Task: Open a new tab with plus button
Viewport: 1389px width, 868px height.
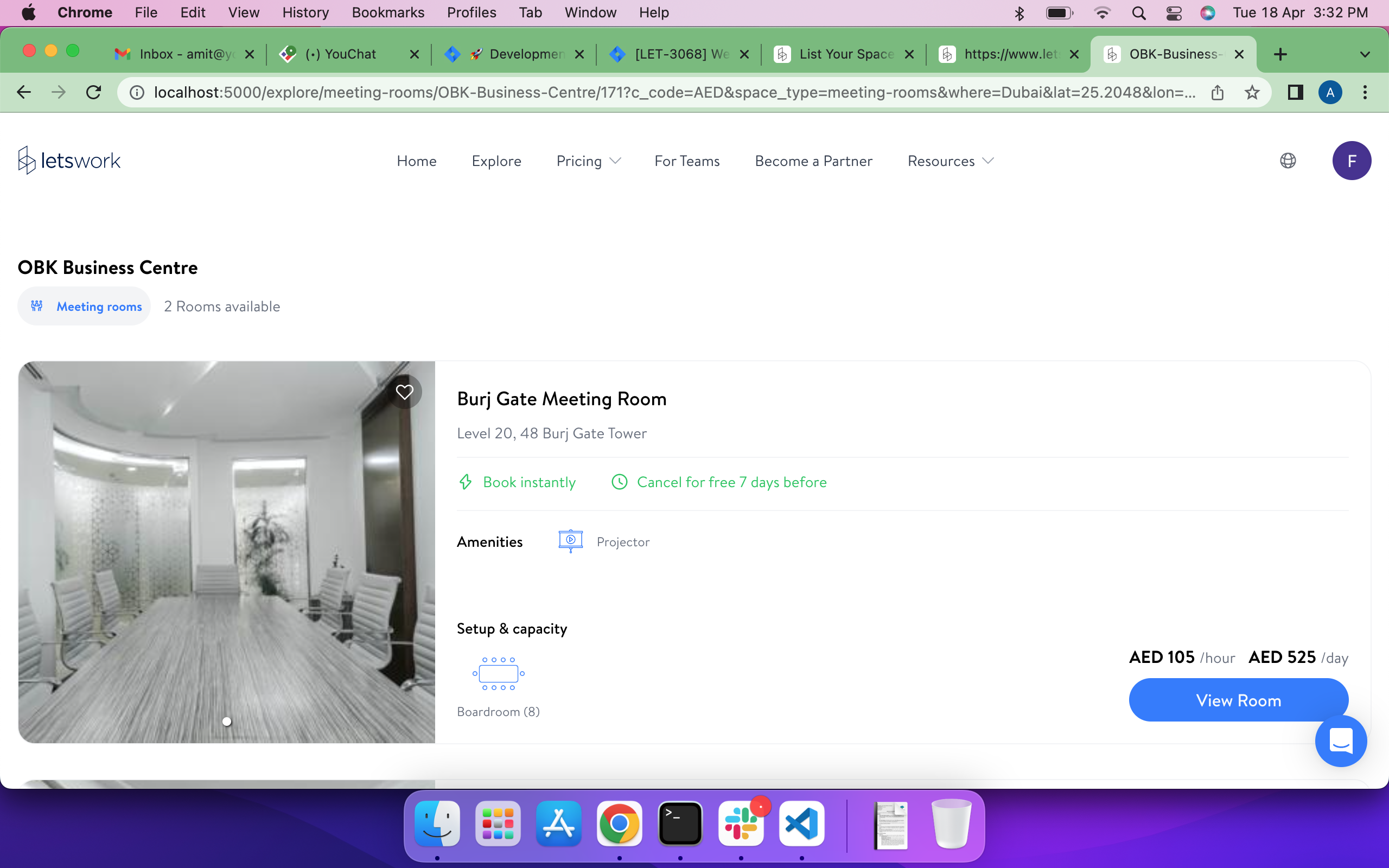Action: coord(1280,54)
